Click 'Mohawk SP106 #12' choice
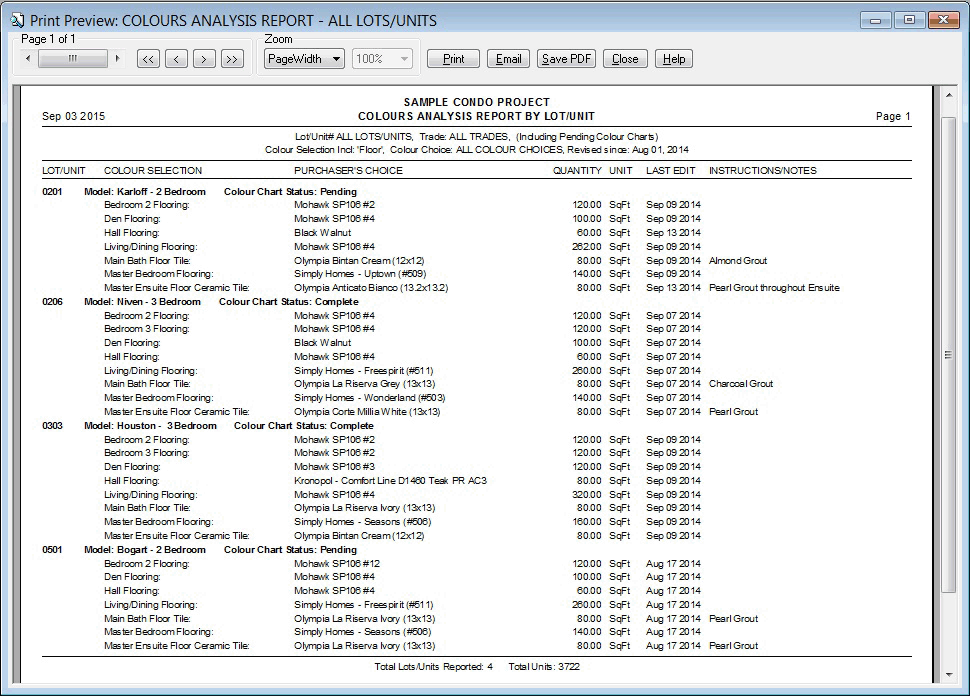The image size is (970, 696). 337,564
